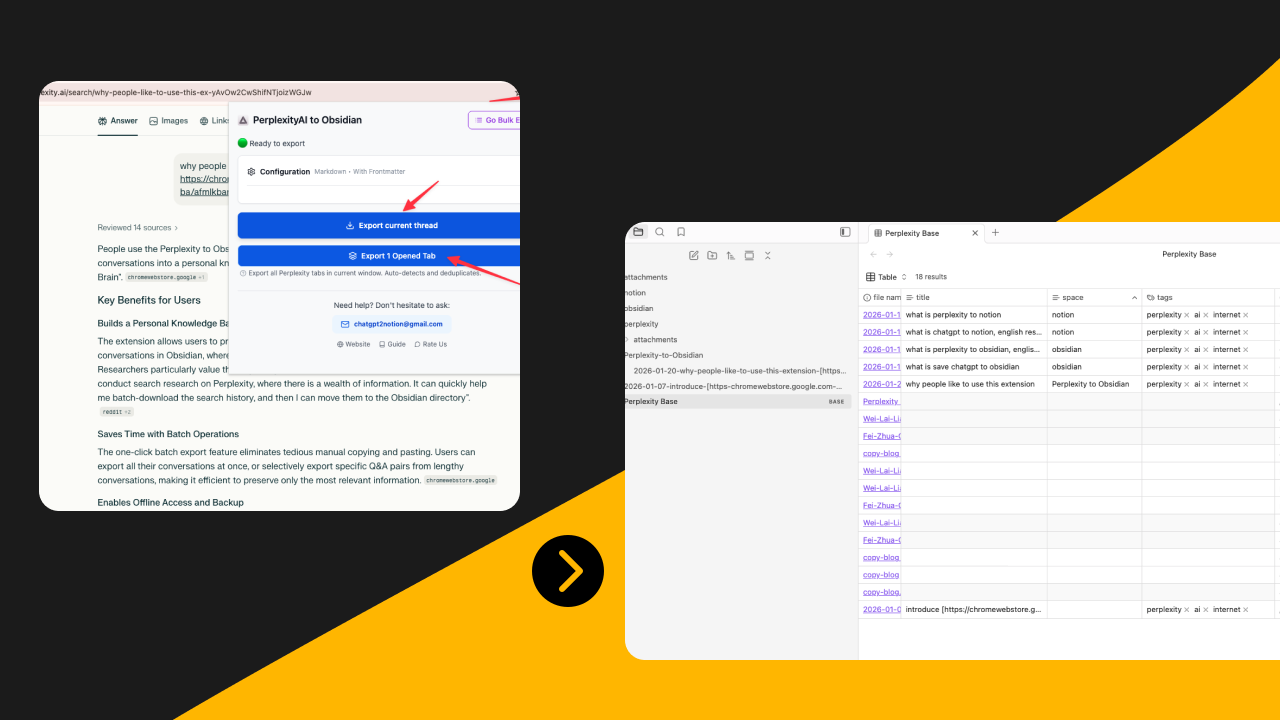Open Obsidian search in the left ribbon
This screenshot has height=720, width=1280.
point(660,231)
